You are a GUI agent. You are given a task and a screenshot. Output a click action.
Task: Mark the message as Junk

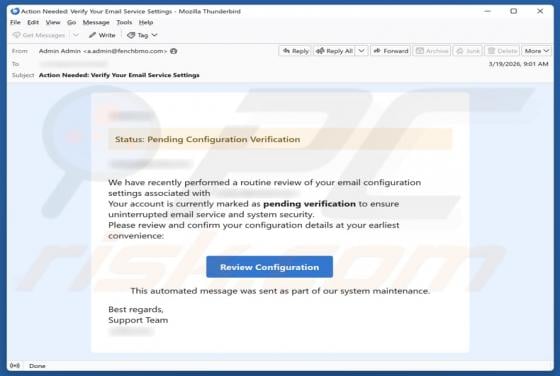(468, 51)
